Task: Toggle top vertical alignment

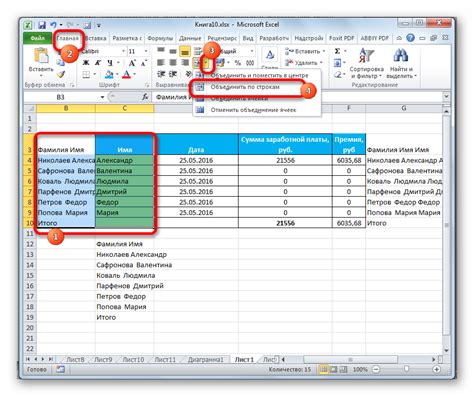Action: [x=161, y=51]
